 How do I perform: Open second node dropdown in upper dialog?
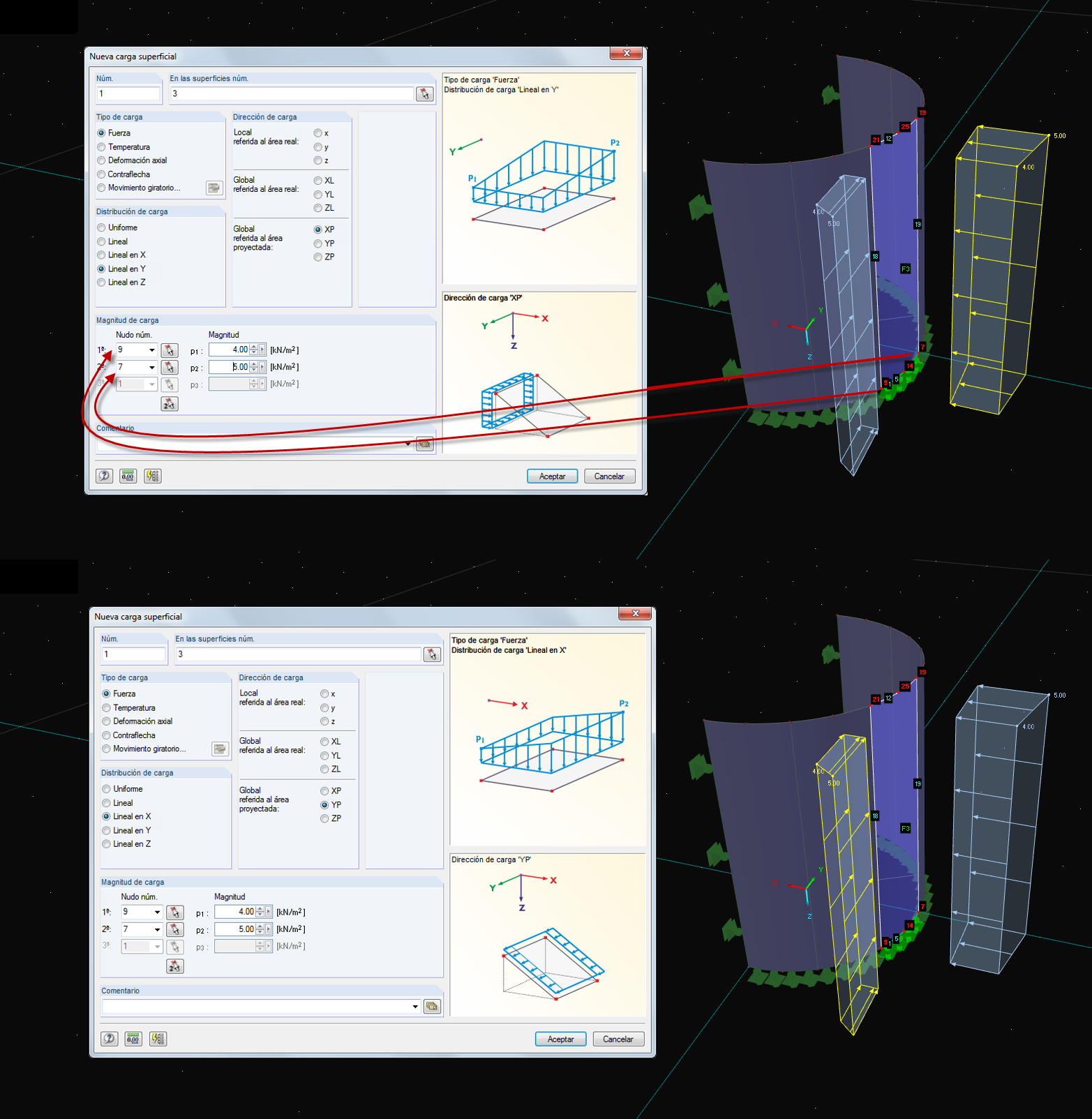pos(151,367)
